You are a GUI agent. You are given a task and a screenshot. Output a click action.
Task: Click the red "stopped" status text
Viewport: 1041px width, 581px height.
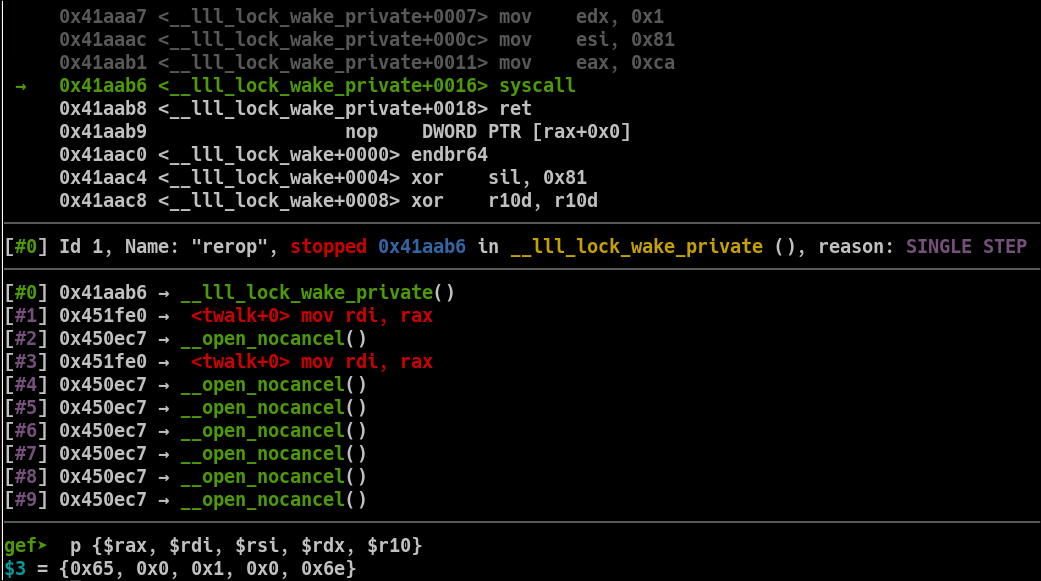point(328,246)
